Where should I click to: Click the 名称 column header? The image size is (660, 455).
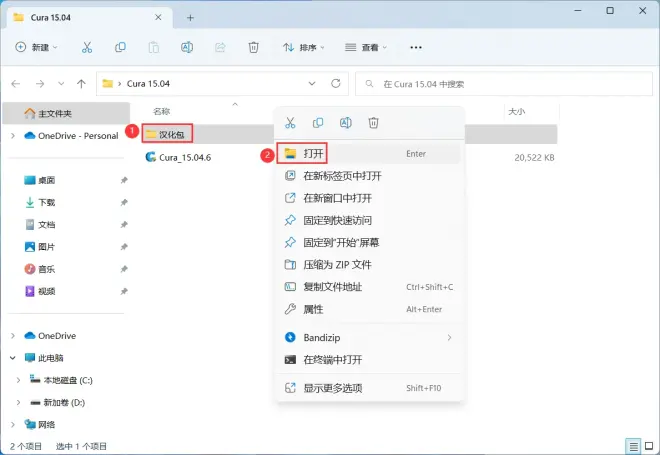pyautogui.click(x=162, y=112)
